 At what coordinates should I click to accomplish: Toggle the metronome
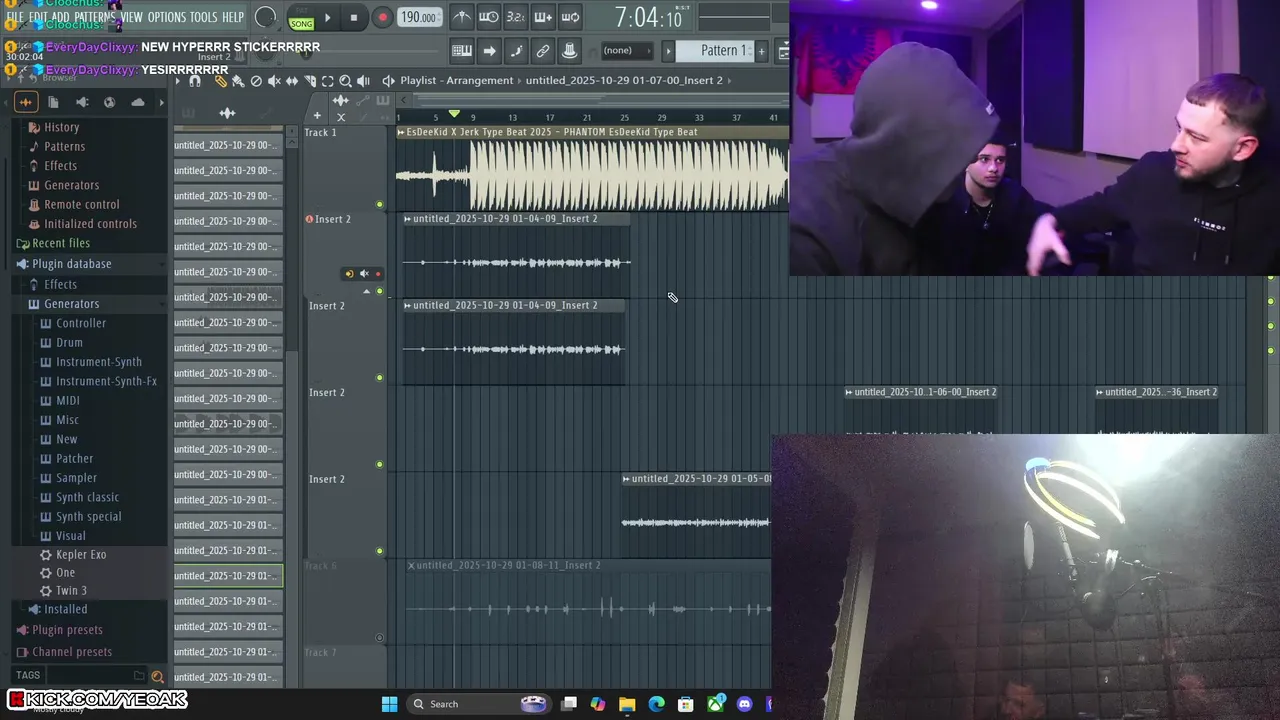463,17
